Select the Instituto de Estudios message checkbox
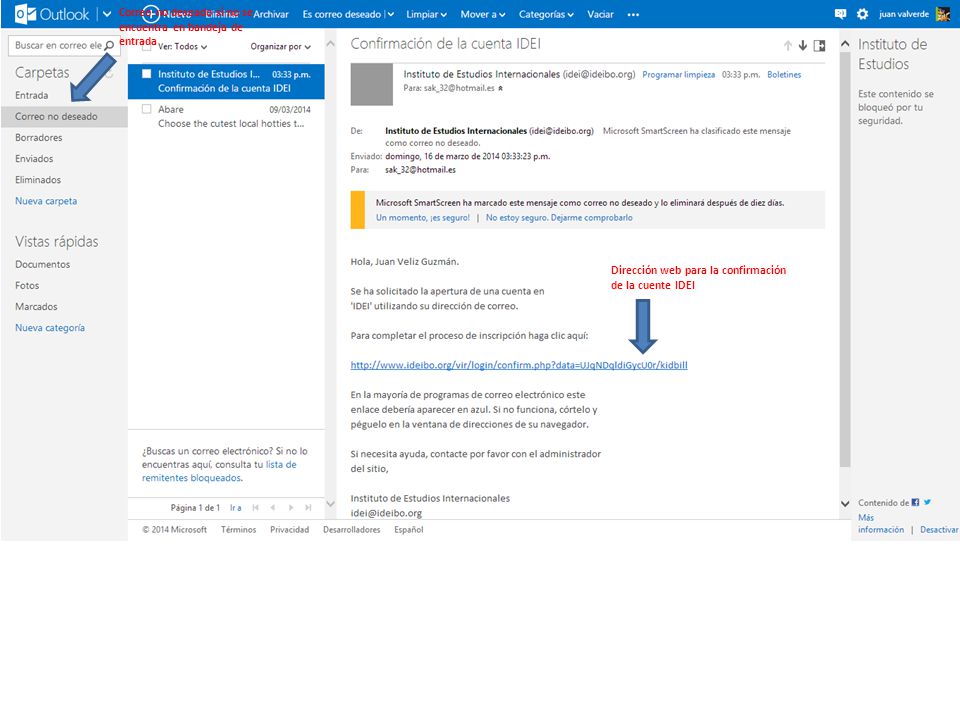The image size is (960, 720). (x=146, y=73)
